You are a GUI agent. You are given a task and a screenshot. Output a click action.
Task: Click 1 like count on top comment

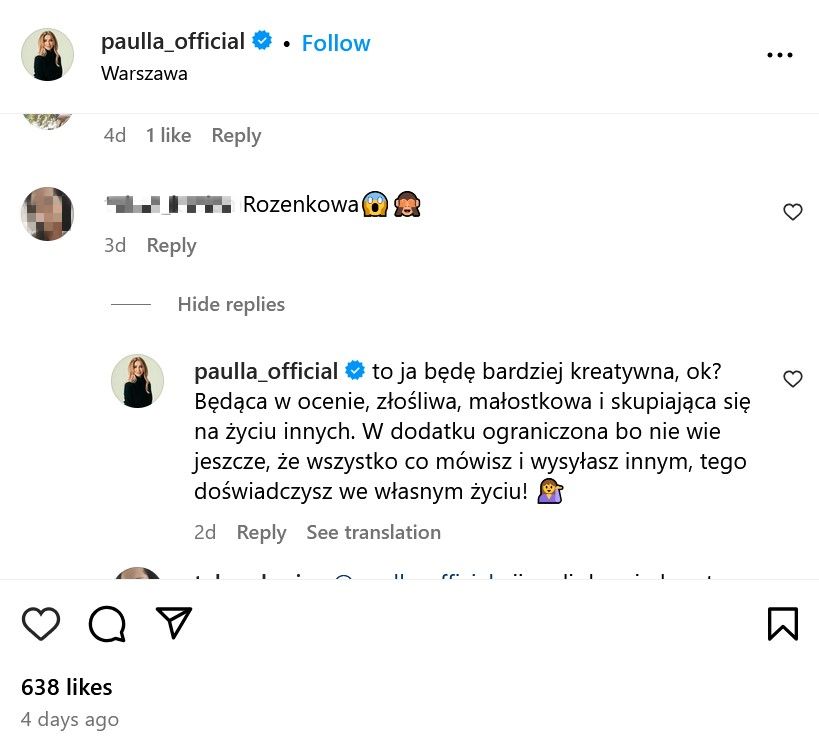click(x=168, y=135)
